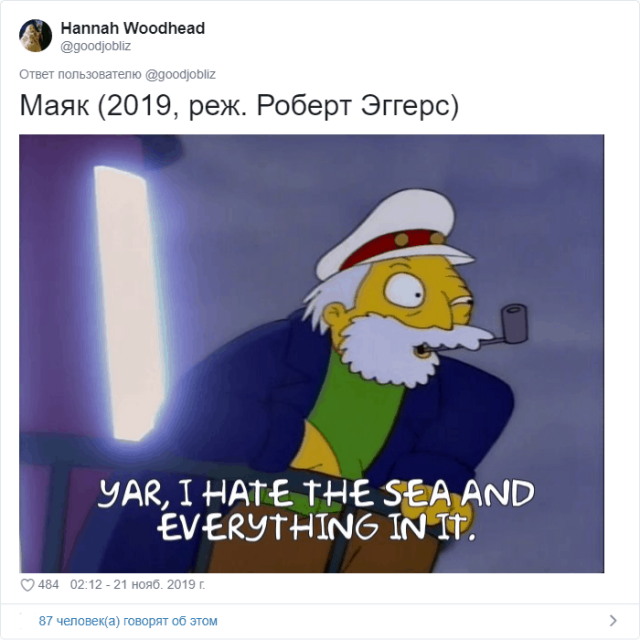Image resolution: width=640 pixels, height=640 pixels.
Task: Open the tweet timestamp 02:12 - 21 нояб. 2019
Action: tap(137, 584)
